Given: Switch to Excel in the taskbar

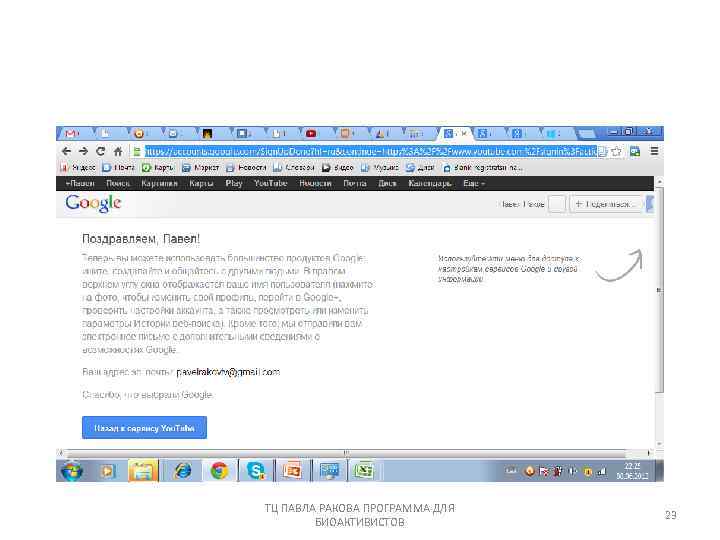Looking at the screenshot, I should point(364,471).
